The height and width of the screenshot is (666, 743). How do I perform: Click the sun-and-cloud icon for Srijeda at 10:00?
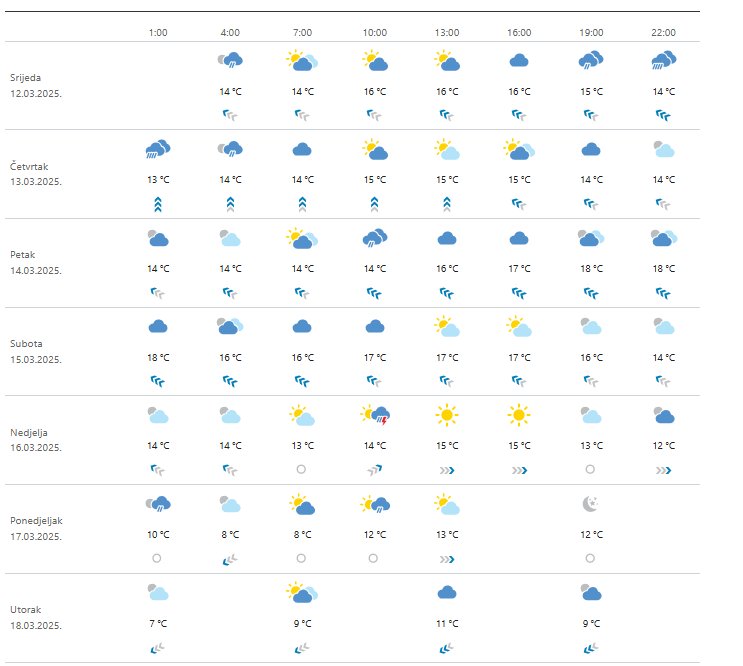click(375, 61)
